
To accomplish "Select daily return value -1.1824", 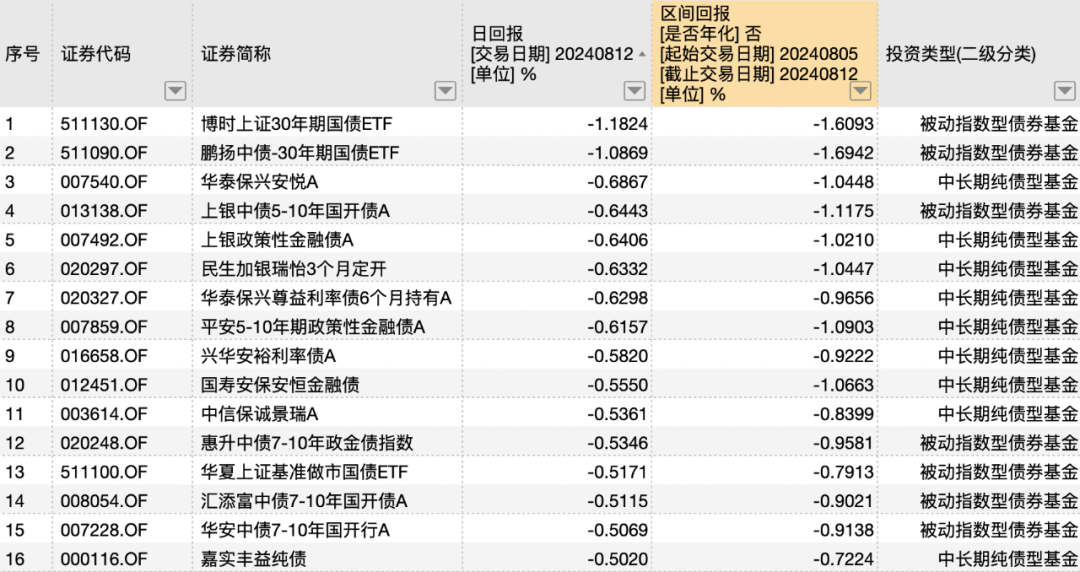I will 617,124.
